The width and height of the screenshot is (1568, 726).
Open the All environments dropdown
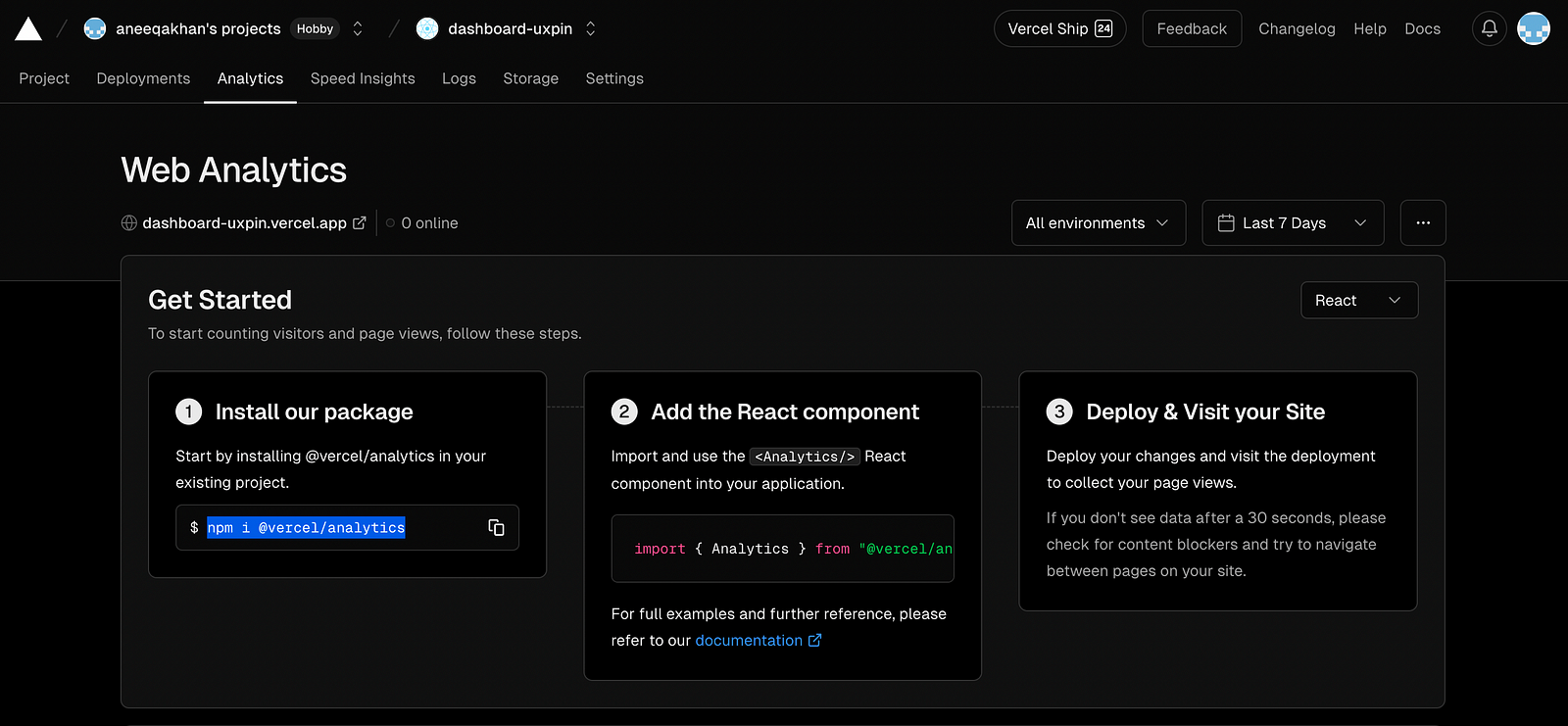1099,223
